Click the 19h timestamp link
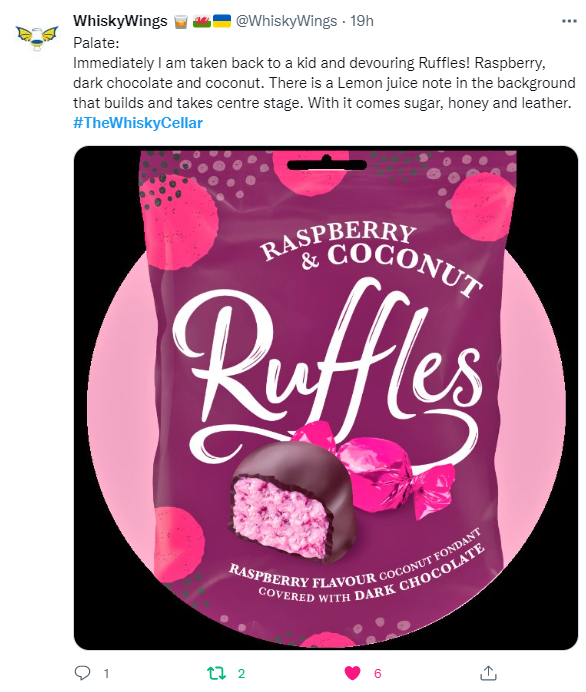 [x=362, y=21]
